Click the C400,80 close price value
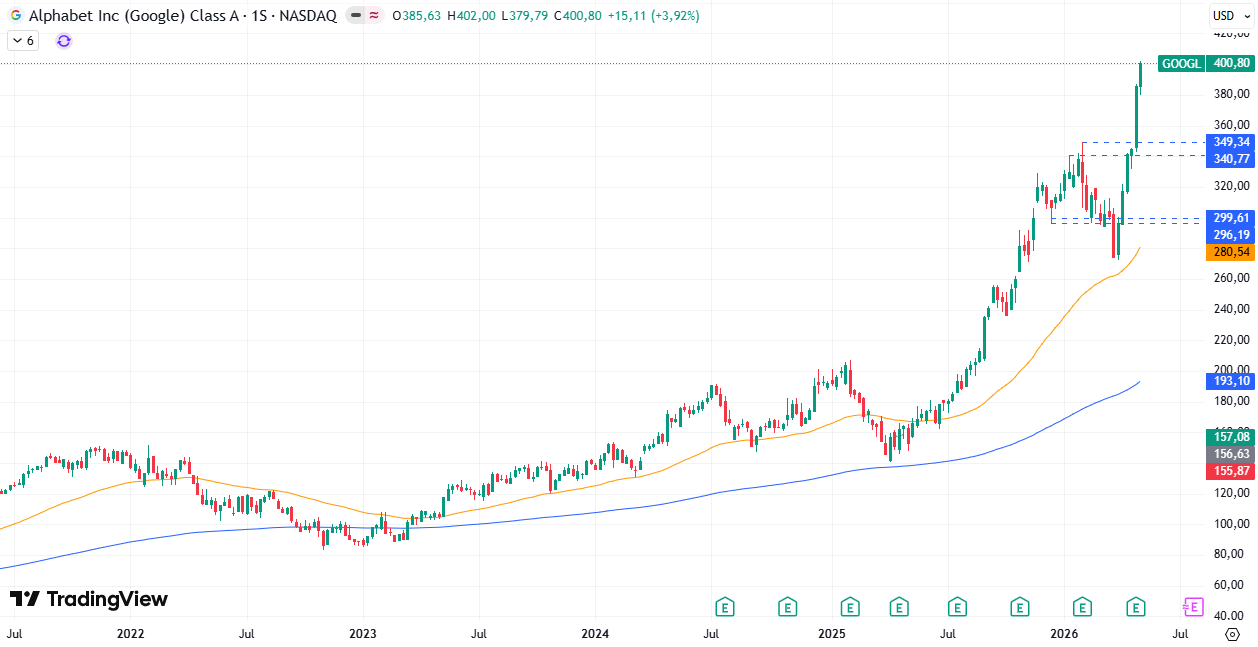This screenshot has width=1258, height=647. (x=577, y=16)
